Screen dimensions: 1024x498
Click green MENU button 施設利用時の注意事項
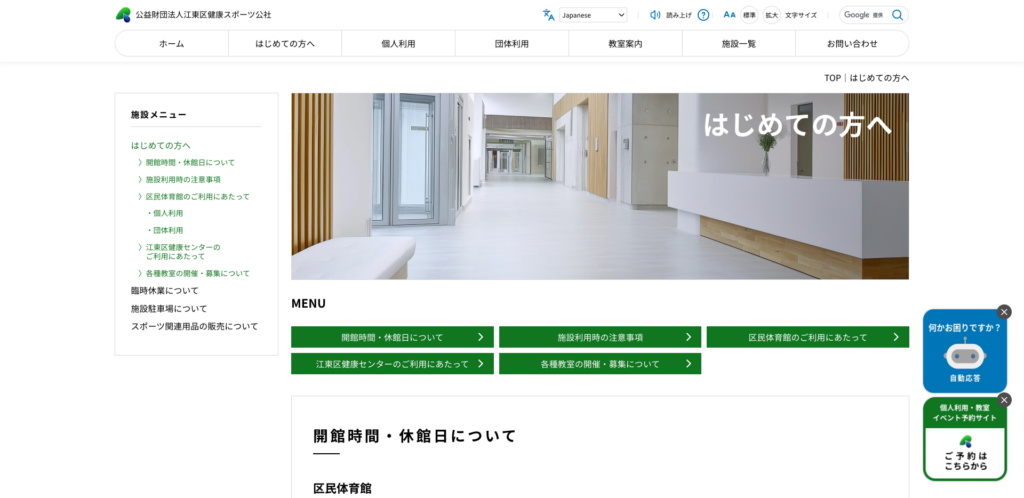(x=600, y=337)
